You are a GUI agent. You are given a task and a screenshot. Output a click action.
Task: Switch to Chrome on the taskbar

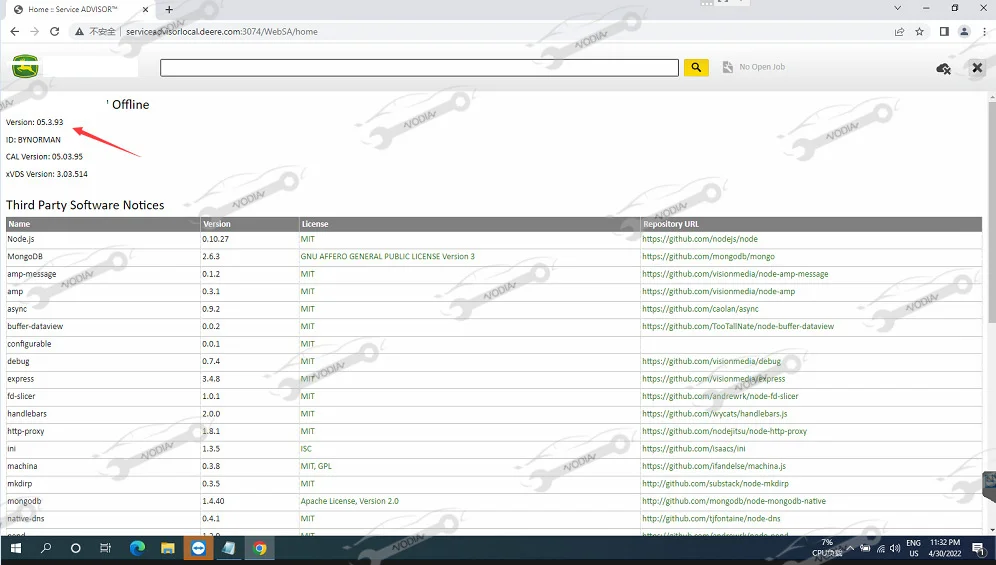[x=260, y=548]
